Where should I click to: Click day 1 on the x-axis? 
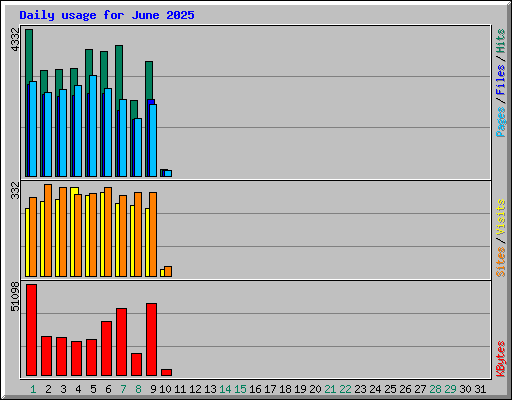[x=33, y=389]
